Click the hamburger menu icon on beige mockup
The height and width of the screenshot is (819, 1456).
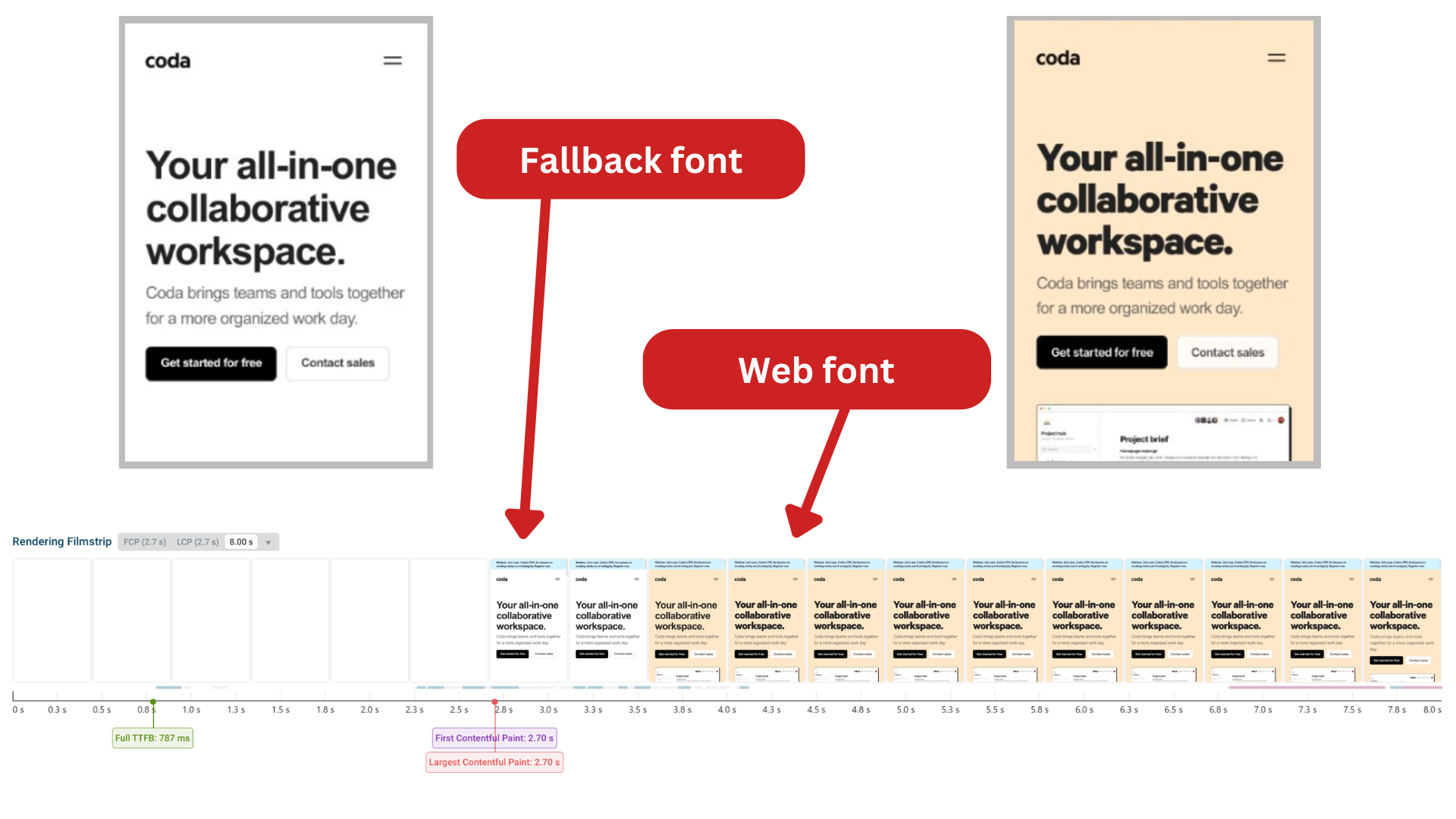[x=1277, y=57]
